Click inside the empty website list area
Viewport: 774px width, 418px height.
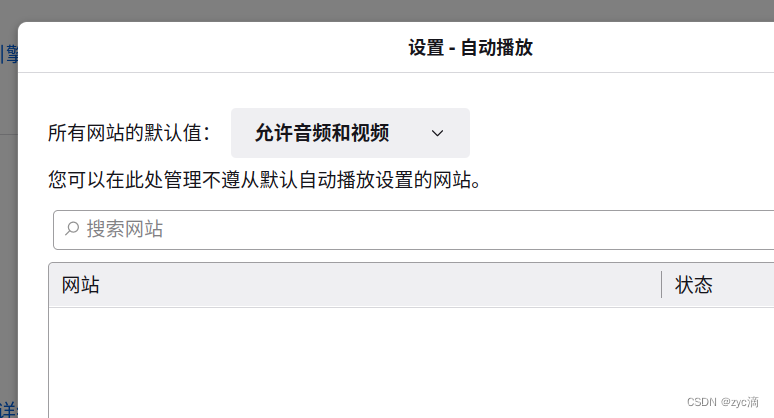[411, 363]
